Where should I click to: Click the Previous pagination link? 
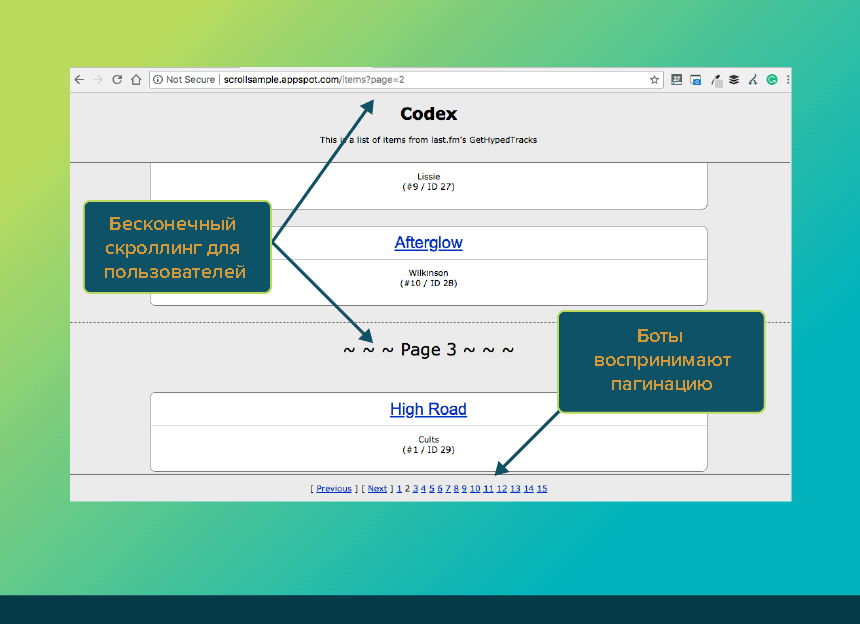point(334,489)
